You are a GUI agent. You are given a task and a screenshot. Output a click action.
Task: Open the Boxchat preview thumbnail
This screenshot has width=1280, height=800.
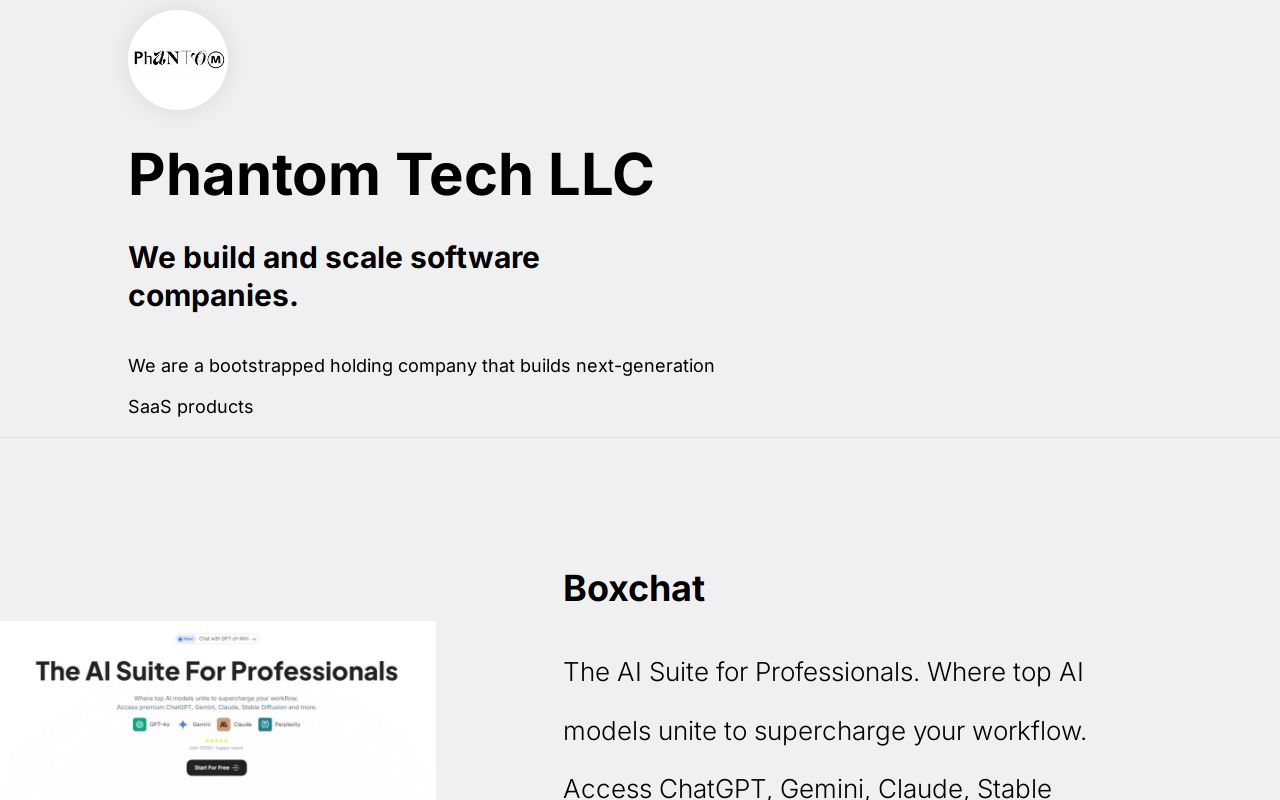pos(218,710)
